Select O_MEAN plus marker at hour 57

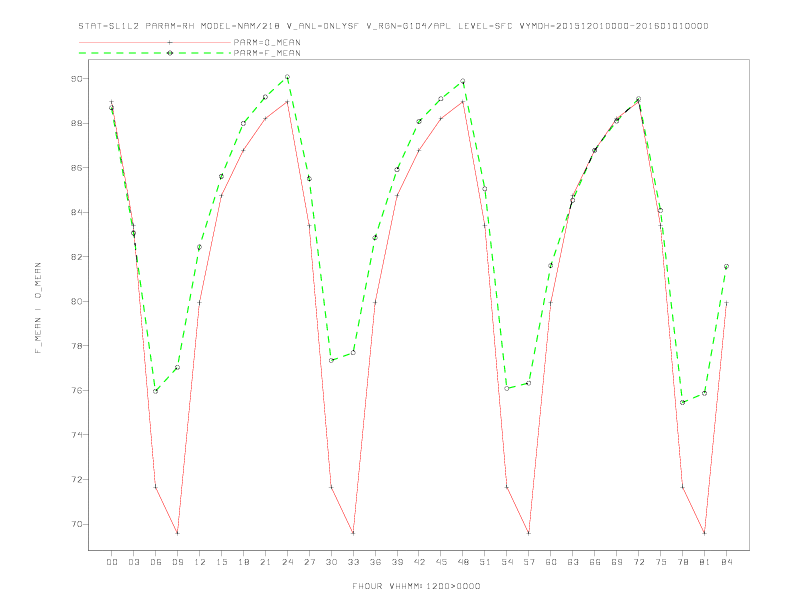529,533
